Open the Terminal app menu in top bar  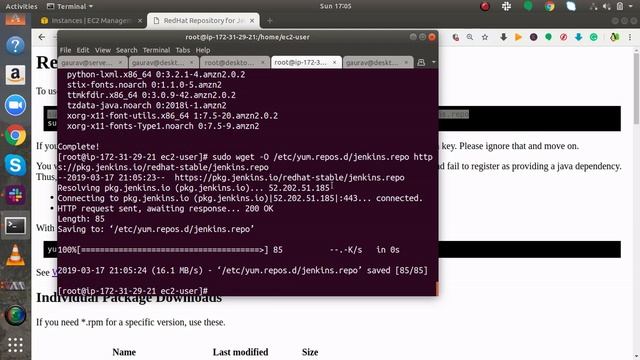point(70,7)
